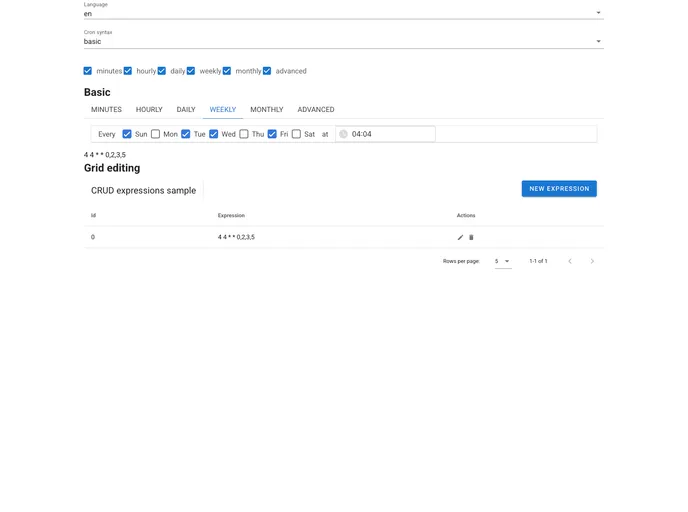Edit expression row 0 with pencil icon

(x=460, y=237)
